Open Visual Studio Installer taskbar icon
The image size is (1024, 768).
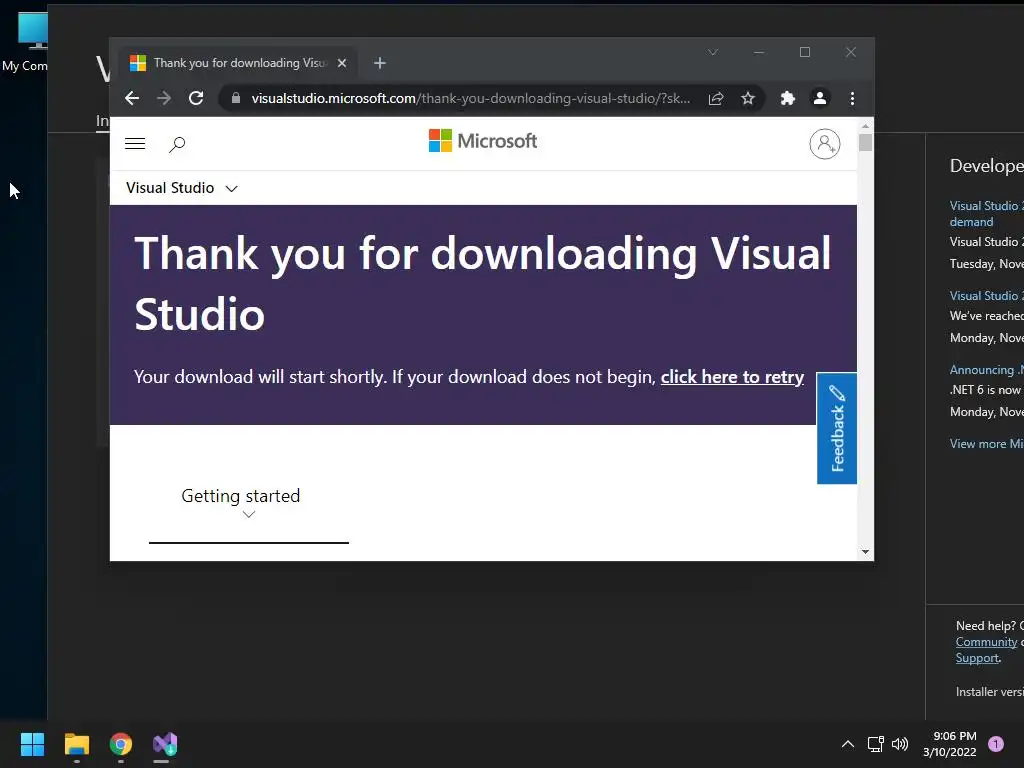tap(165, 744)
